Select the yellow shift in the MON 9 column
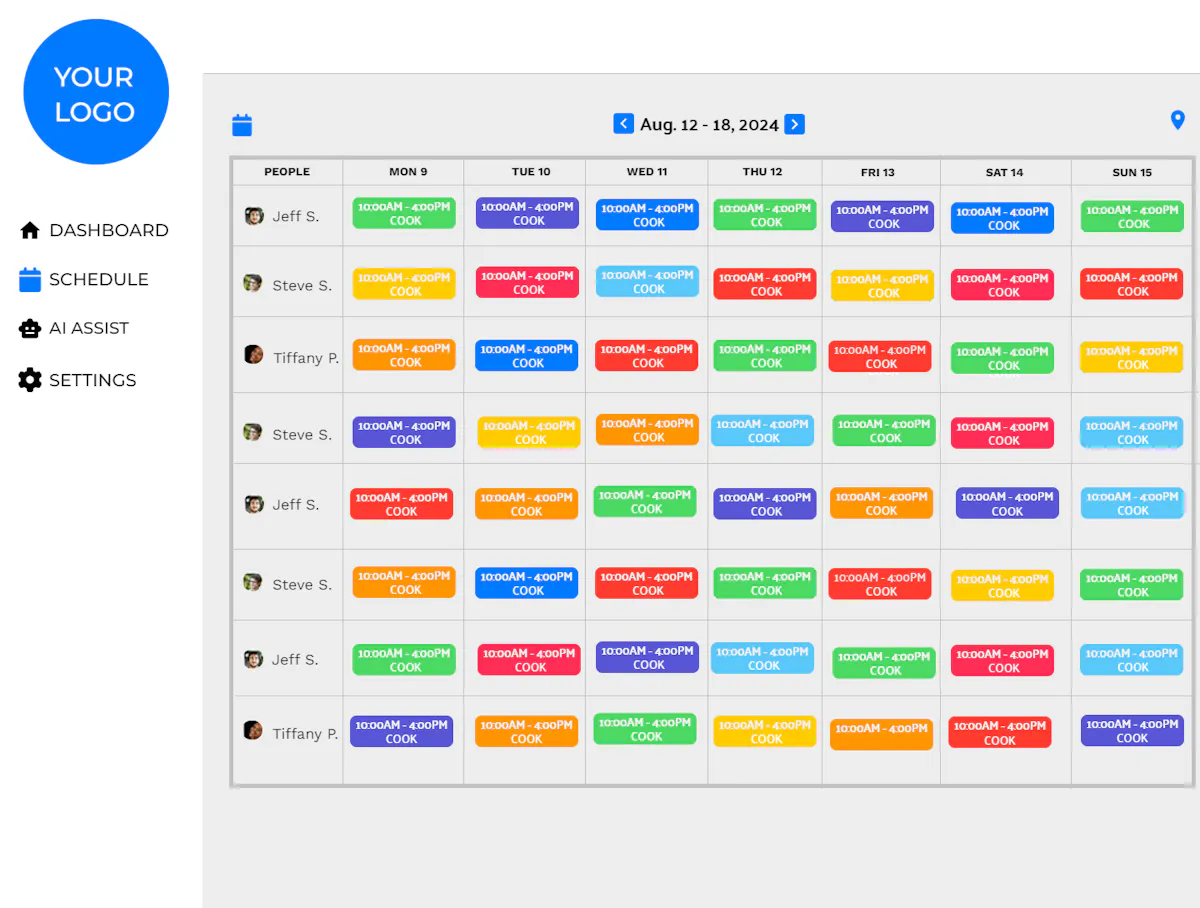Viewport: 1200px width, 908px height. [404, 284]
